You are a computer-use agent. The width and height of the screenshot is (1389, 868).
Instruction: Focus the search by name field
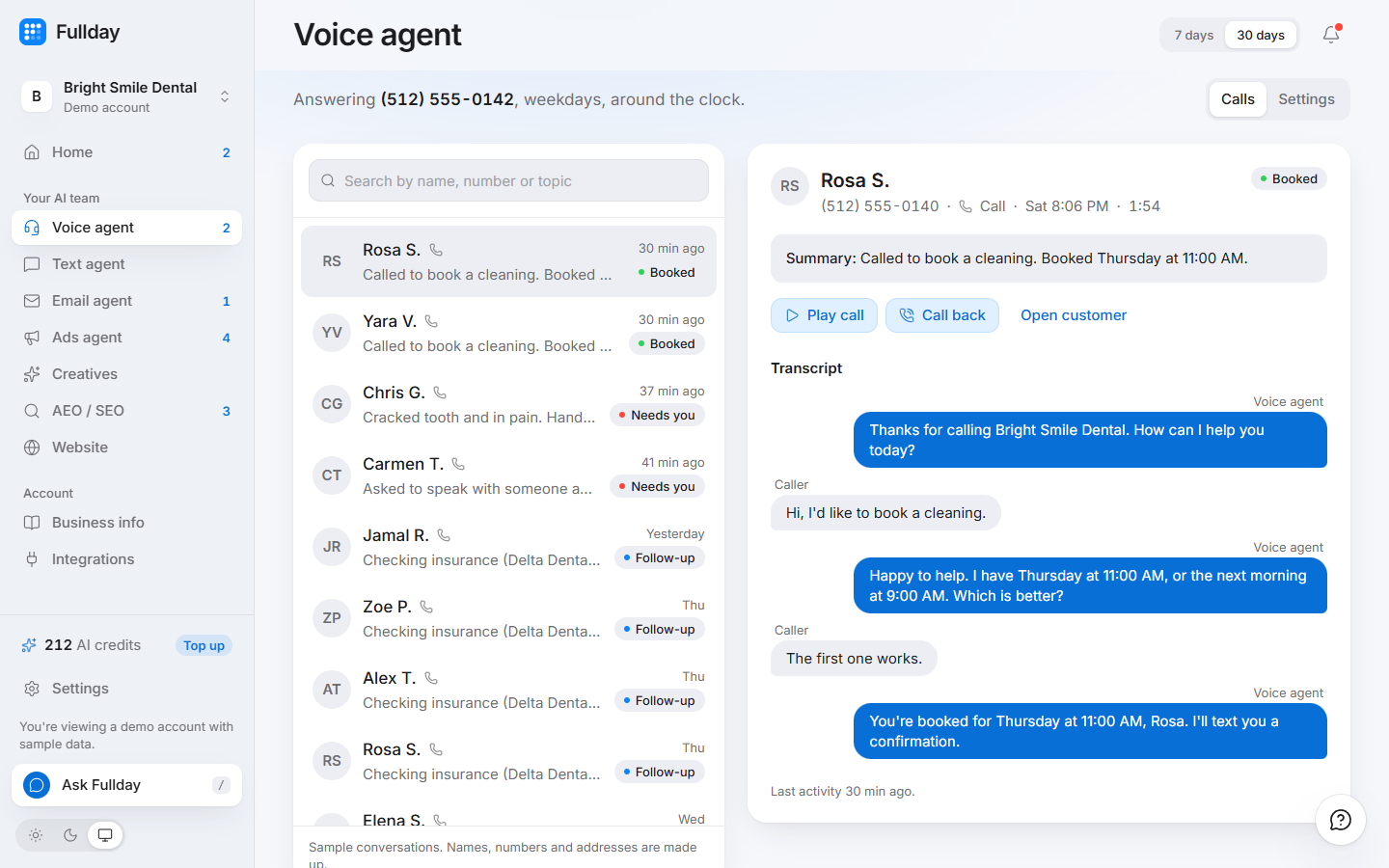[x=508, y=180]
